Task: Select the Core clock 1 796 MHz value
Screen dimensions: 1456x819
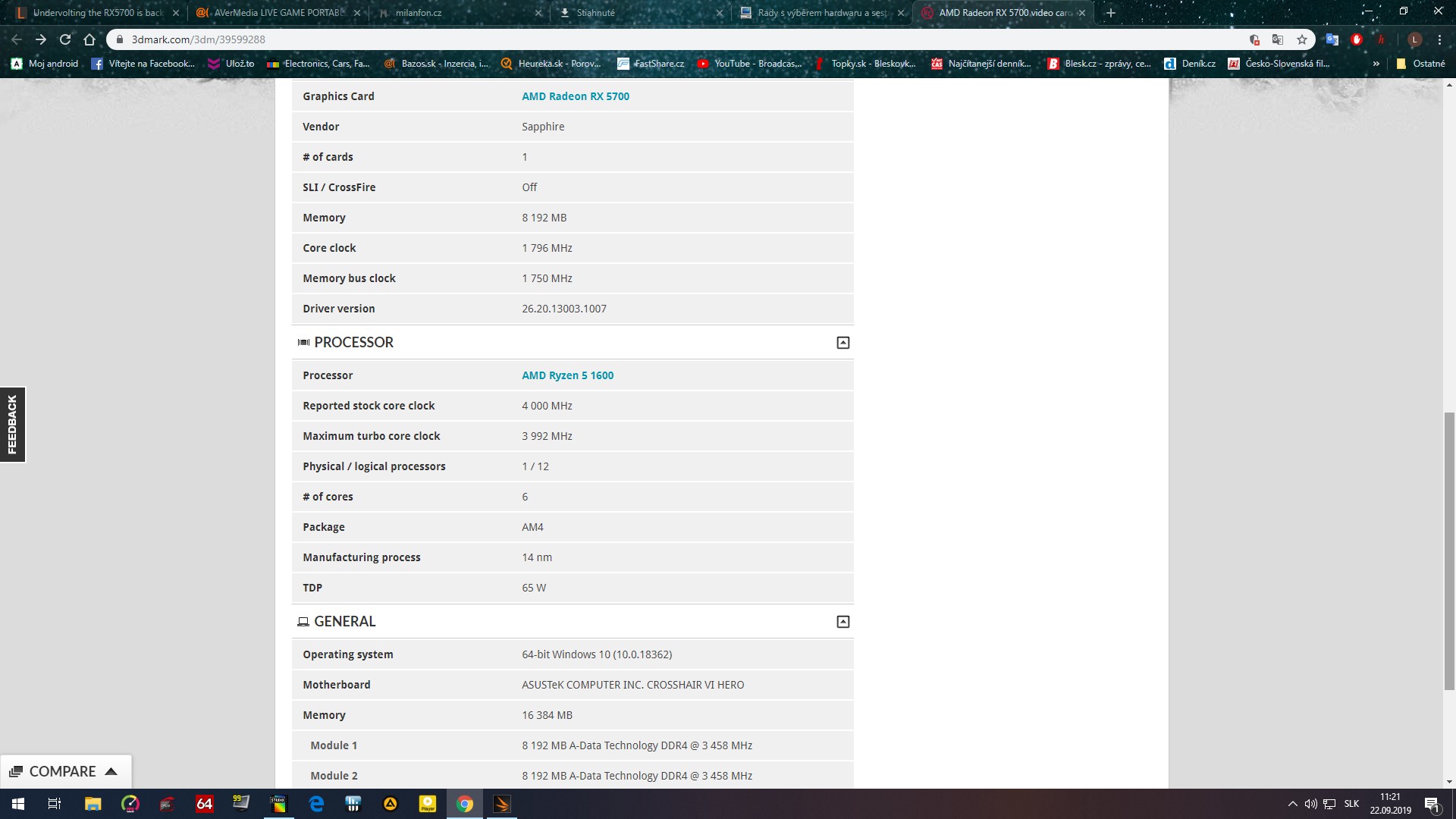Action: pos(547,248)
